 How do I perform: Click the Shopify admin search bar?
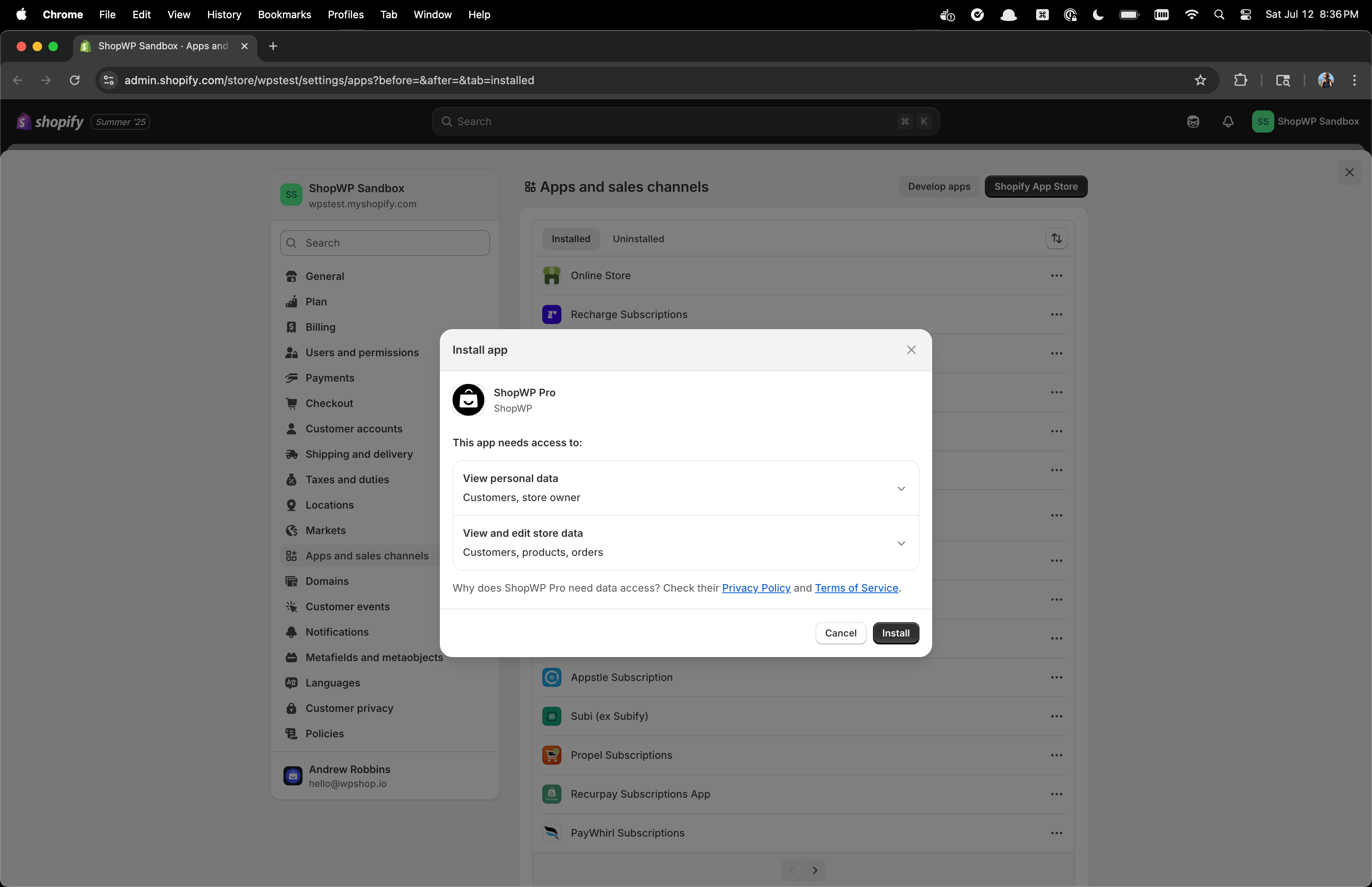[685, 121]
